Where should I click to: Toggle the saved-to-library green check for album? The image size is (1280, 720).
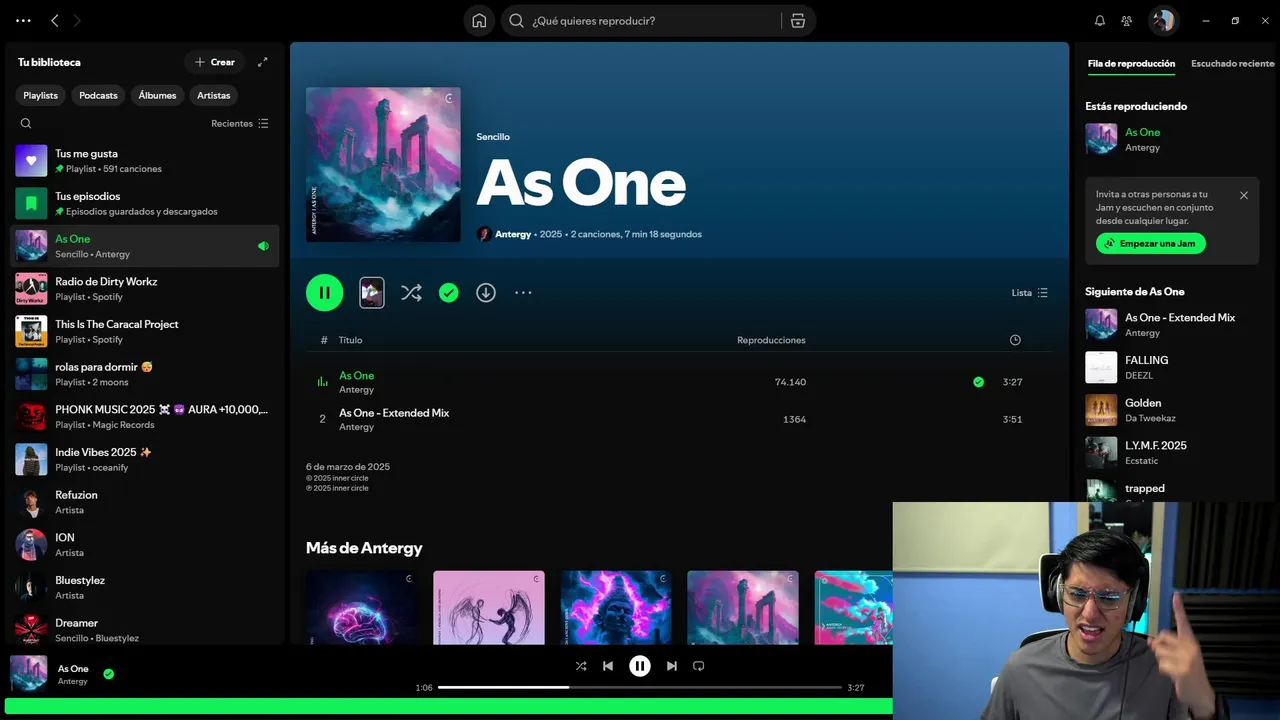point(449,293)
